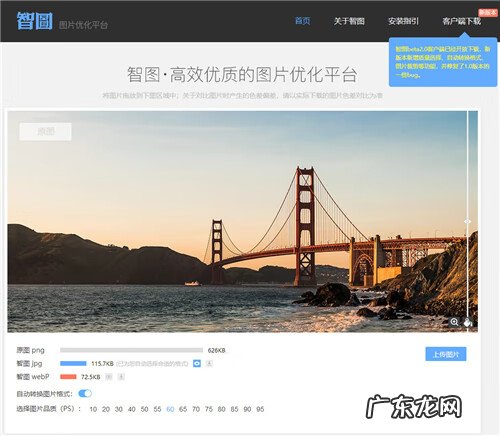Click the zoom magnifier icon on image
The height and width of the screenshot is (436, 500).
pyautogui.click(x=454, y=322)
